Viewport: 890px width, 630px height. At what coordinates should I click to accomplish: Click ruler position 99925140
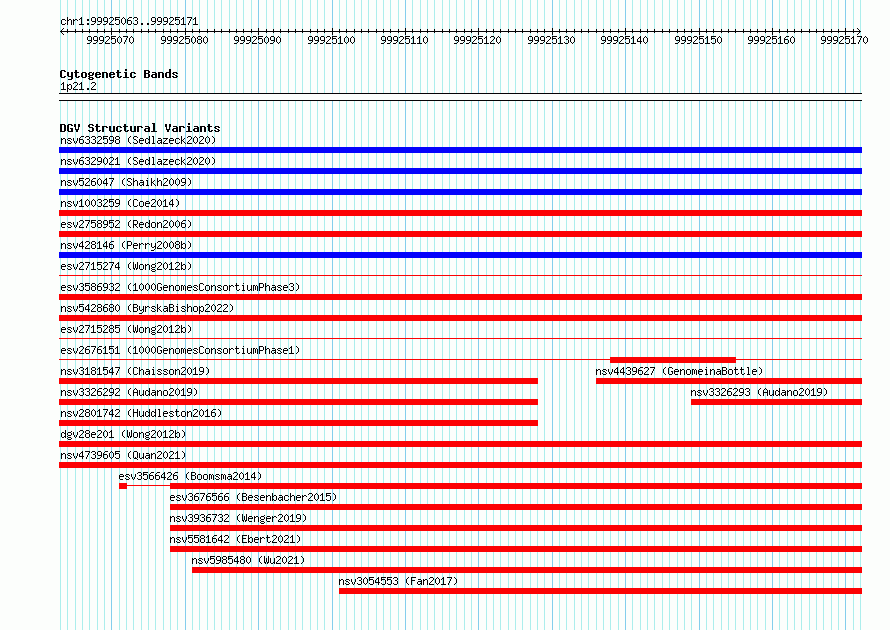(x=625, y=40)
